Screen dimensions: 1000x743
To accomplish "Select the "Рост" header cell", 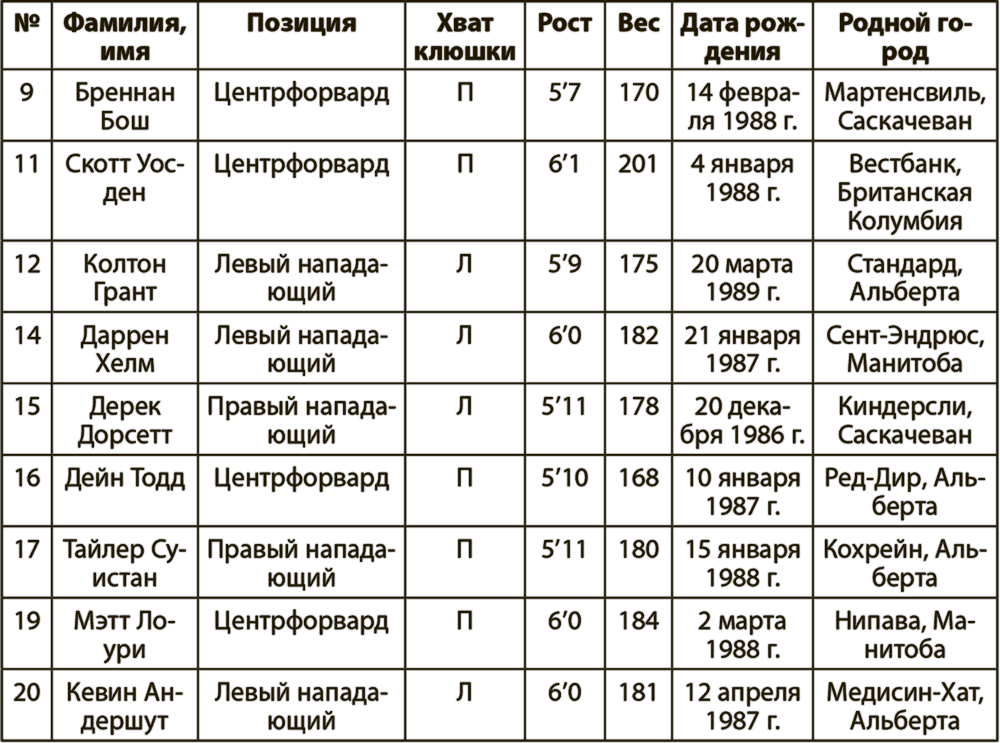I will click(565, 25).
